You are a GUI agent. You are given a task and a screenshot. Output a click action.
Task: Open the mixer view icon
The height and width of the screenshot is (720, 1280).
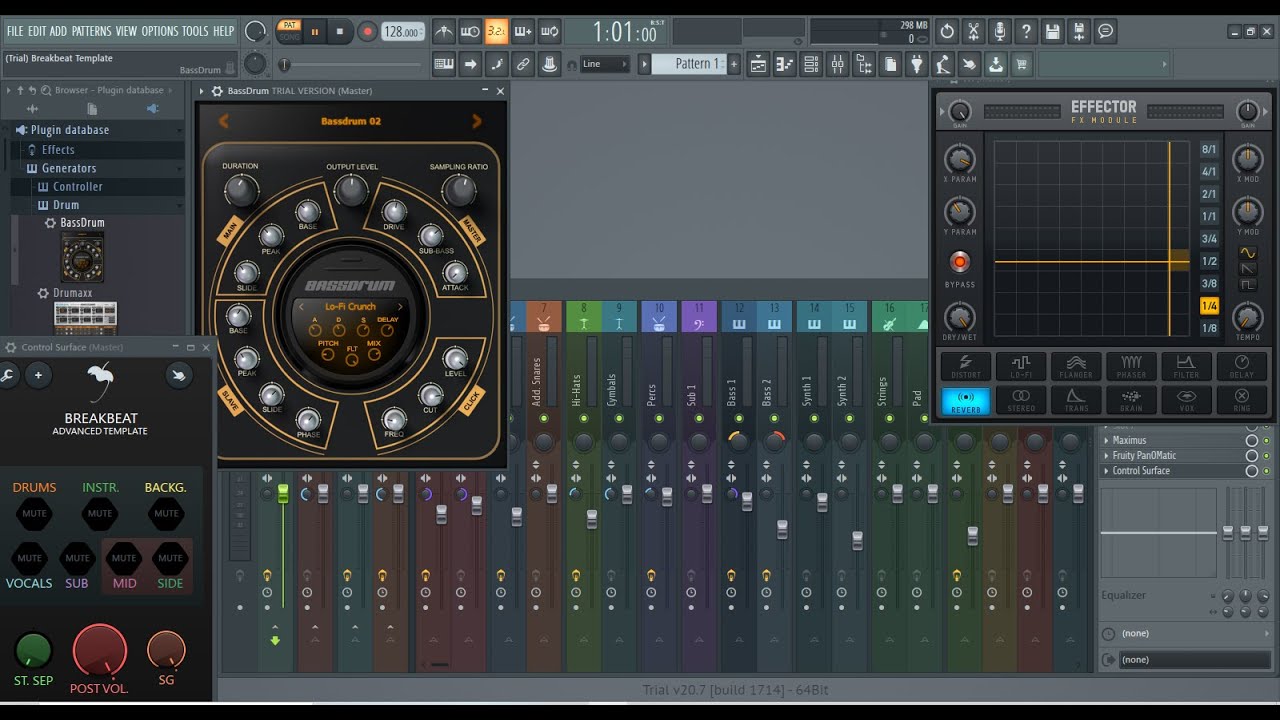837,64
